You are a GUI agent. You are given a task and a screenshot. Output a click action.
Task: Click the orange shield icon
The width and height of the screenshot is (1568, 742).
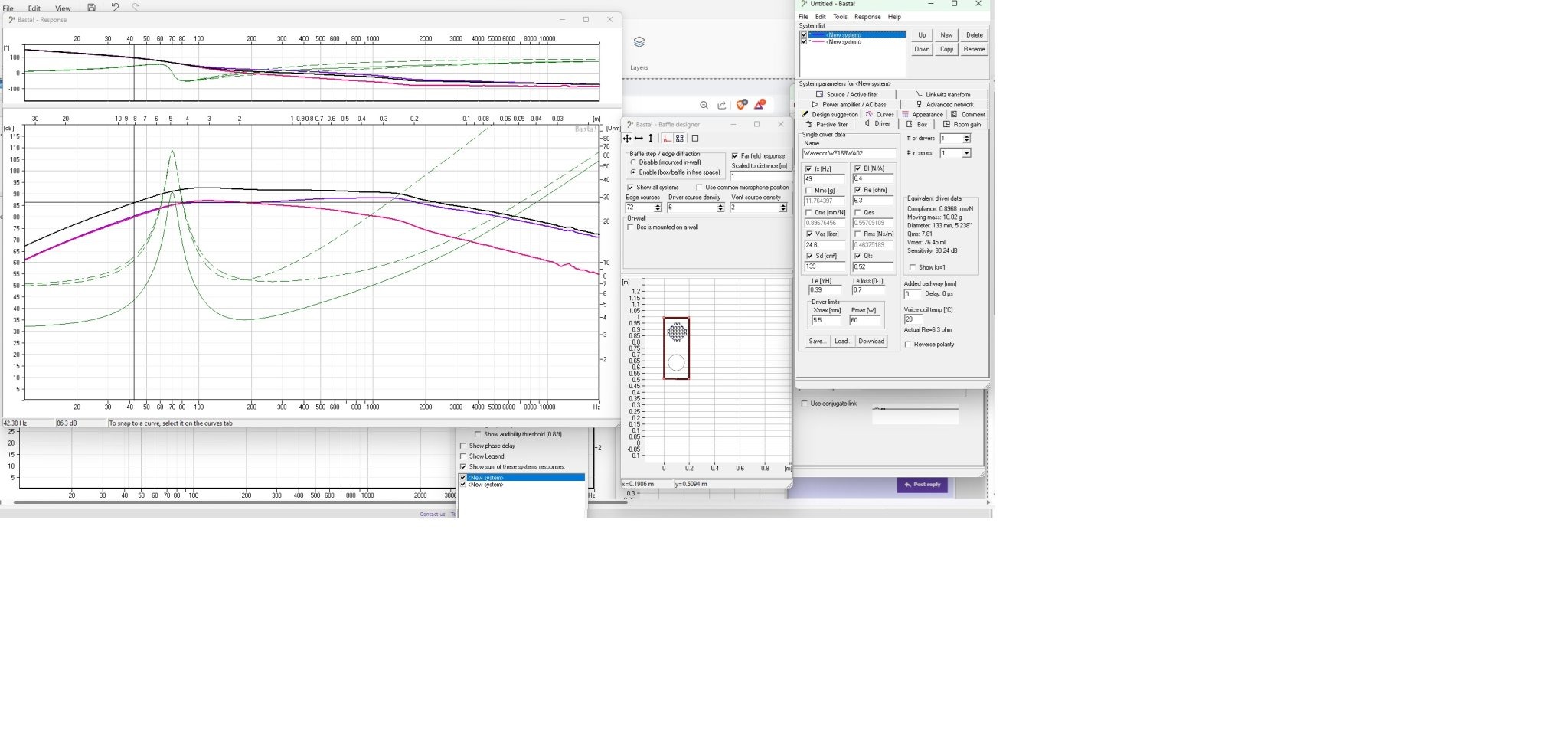[x=741, y=104]
